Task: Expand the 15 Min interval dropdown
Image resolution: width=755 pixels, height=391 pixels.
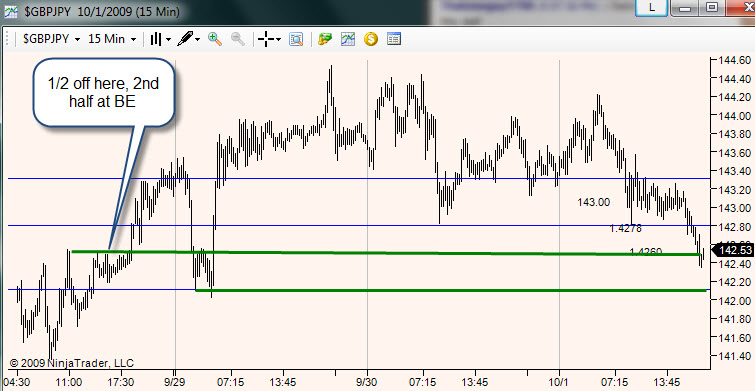Action: [112, 39]
